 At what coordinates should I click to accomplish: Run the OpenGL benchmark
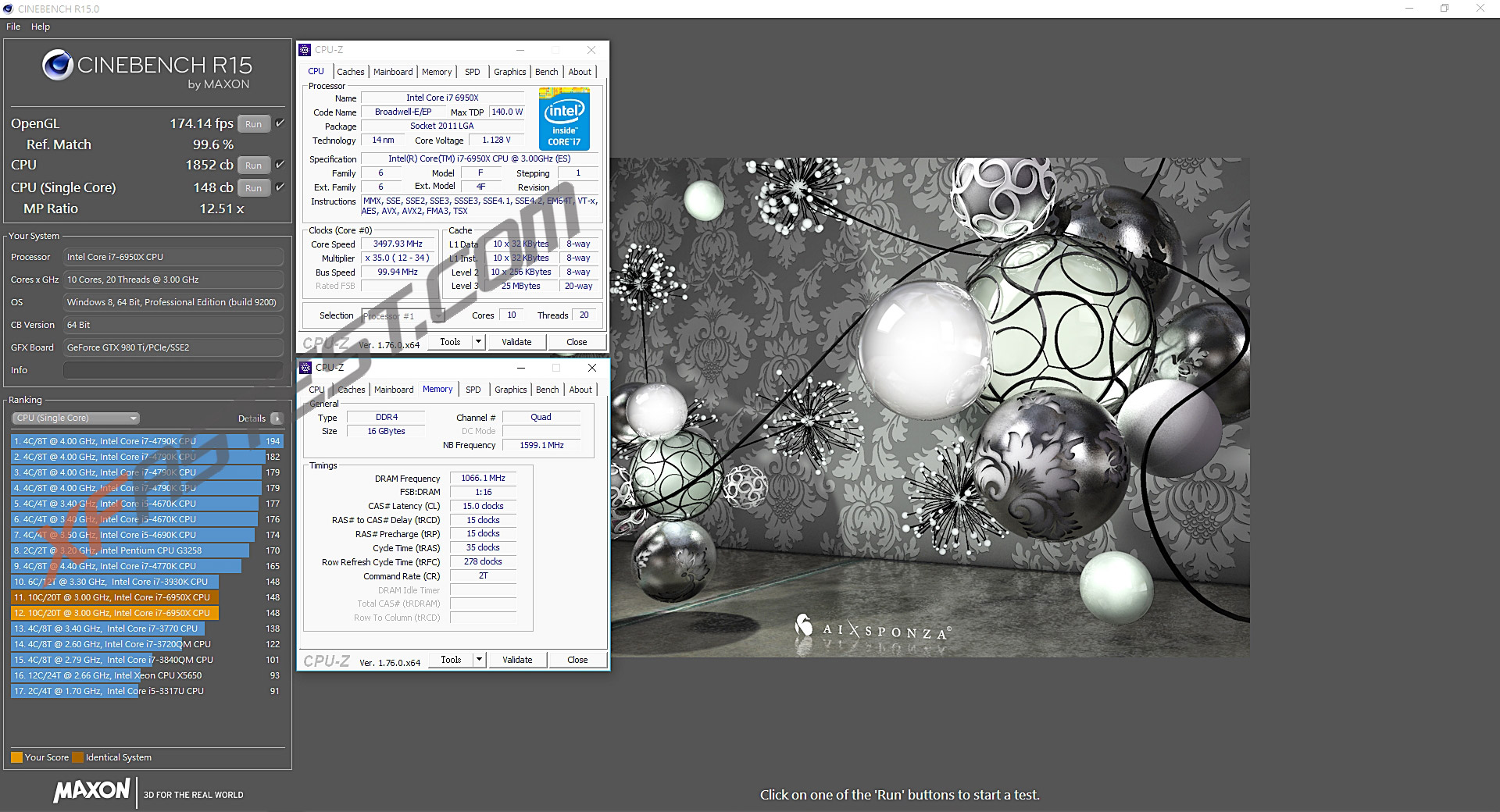[254, 123]
